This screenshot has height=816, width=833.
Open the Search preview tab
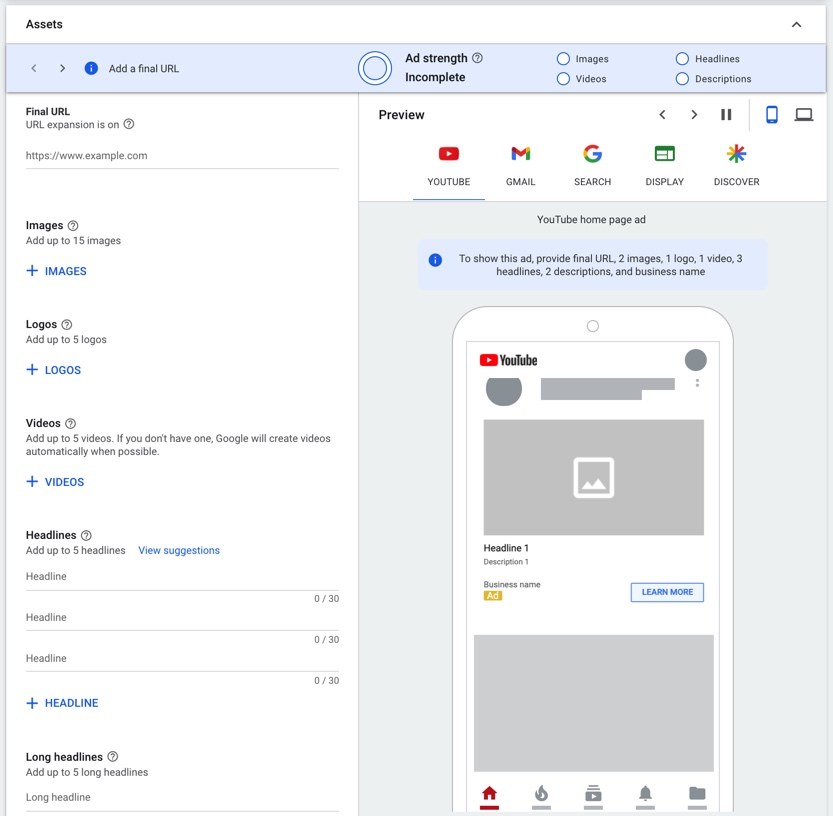pyautogui.click(x=592, y=166)
